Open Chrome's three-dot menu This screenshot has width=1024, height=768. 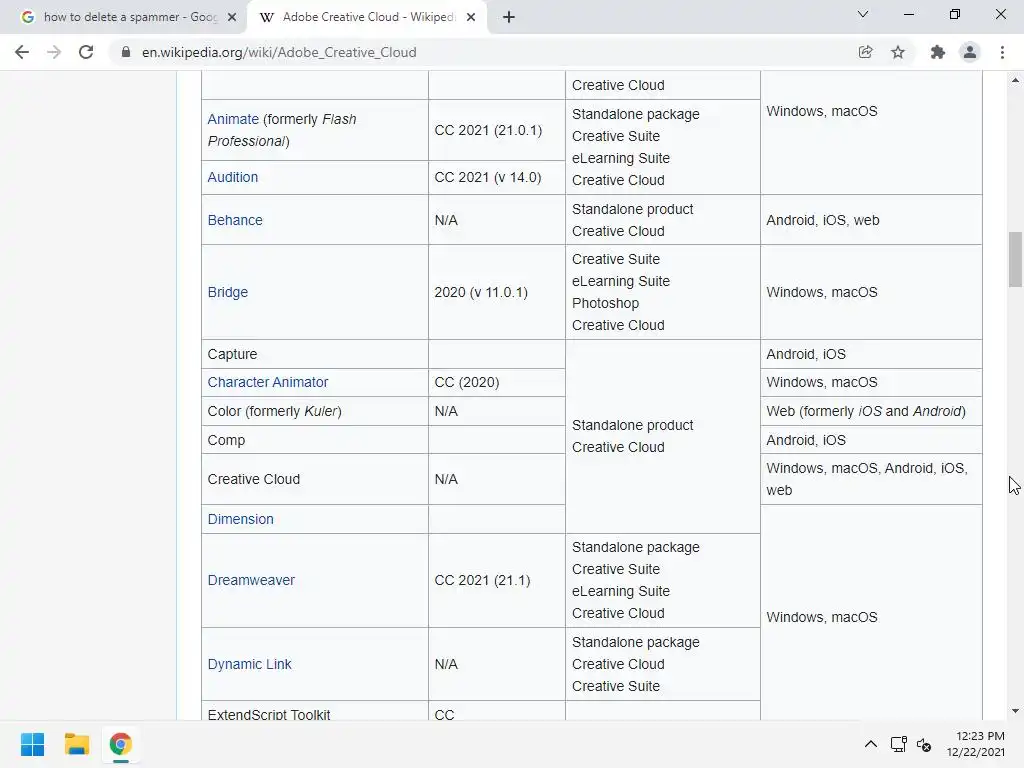pyautogui.click(x=1002, y=52)
